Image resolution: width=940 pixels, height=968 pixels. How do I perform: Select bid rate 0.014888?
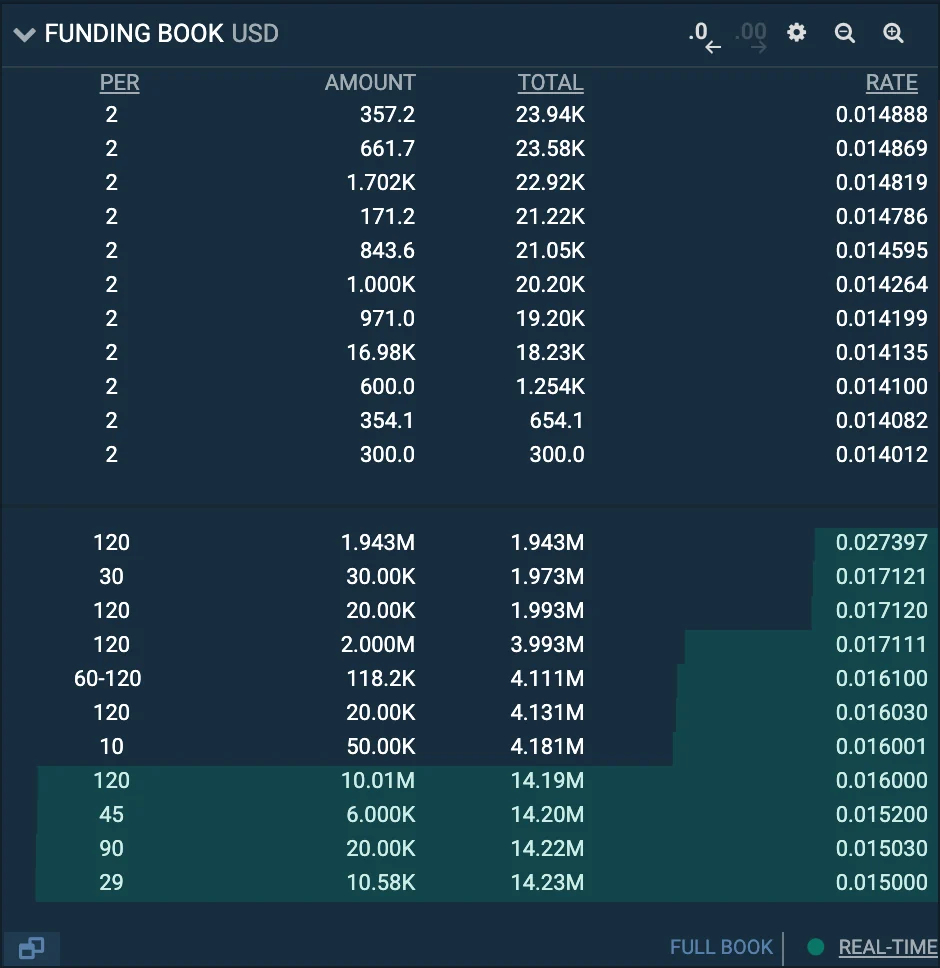click(x=881, y=114)
